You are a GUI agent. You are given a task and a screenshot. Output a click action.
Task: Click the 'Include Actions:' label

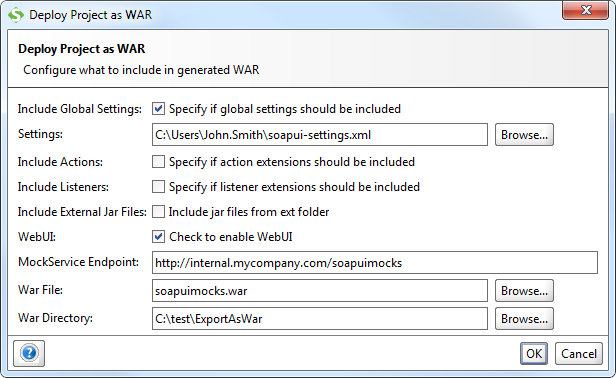[x=60, y=162]
